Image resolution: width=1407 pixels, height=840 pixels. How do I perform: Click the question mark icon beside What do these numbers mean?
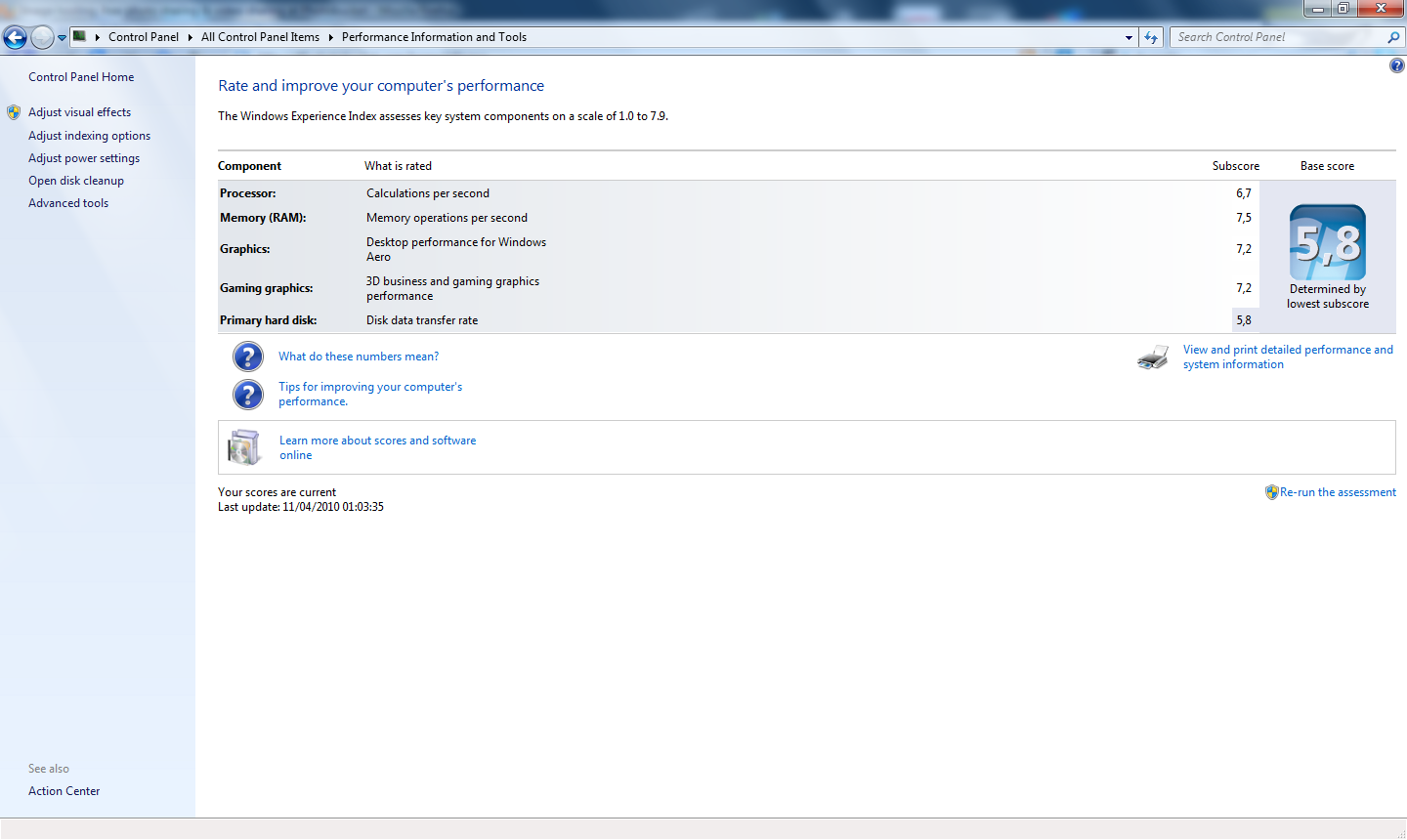click(248, 357)
